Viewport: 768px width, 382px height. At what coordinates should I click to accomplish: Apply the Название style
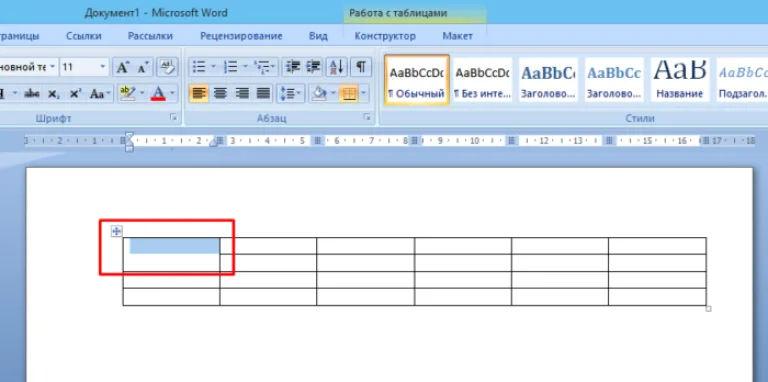(x=680, y=80)
